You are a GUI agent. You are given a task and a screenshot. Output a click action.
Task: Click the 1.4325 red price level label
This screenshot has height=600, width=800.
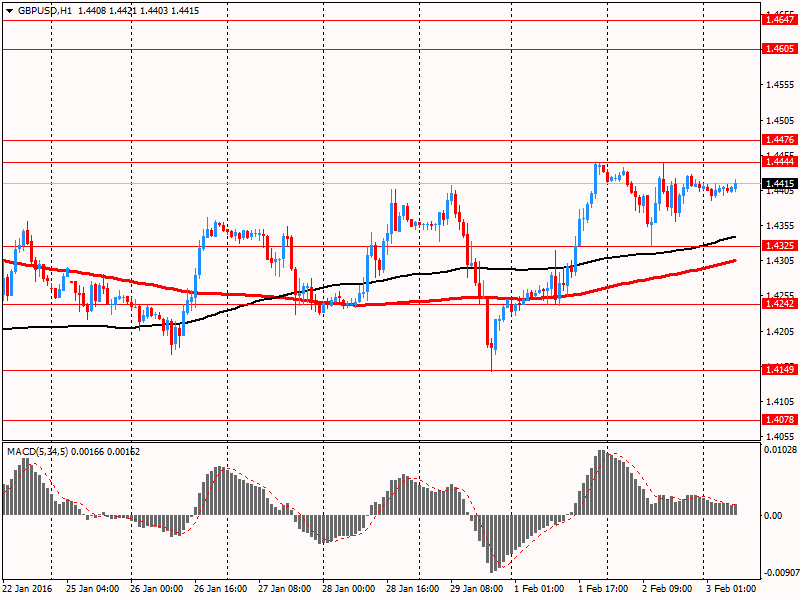pyautogui.click(x=779, y=246)
